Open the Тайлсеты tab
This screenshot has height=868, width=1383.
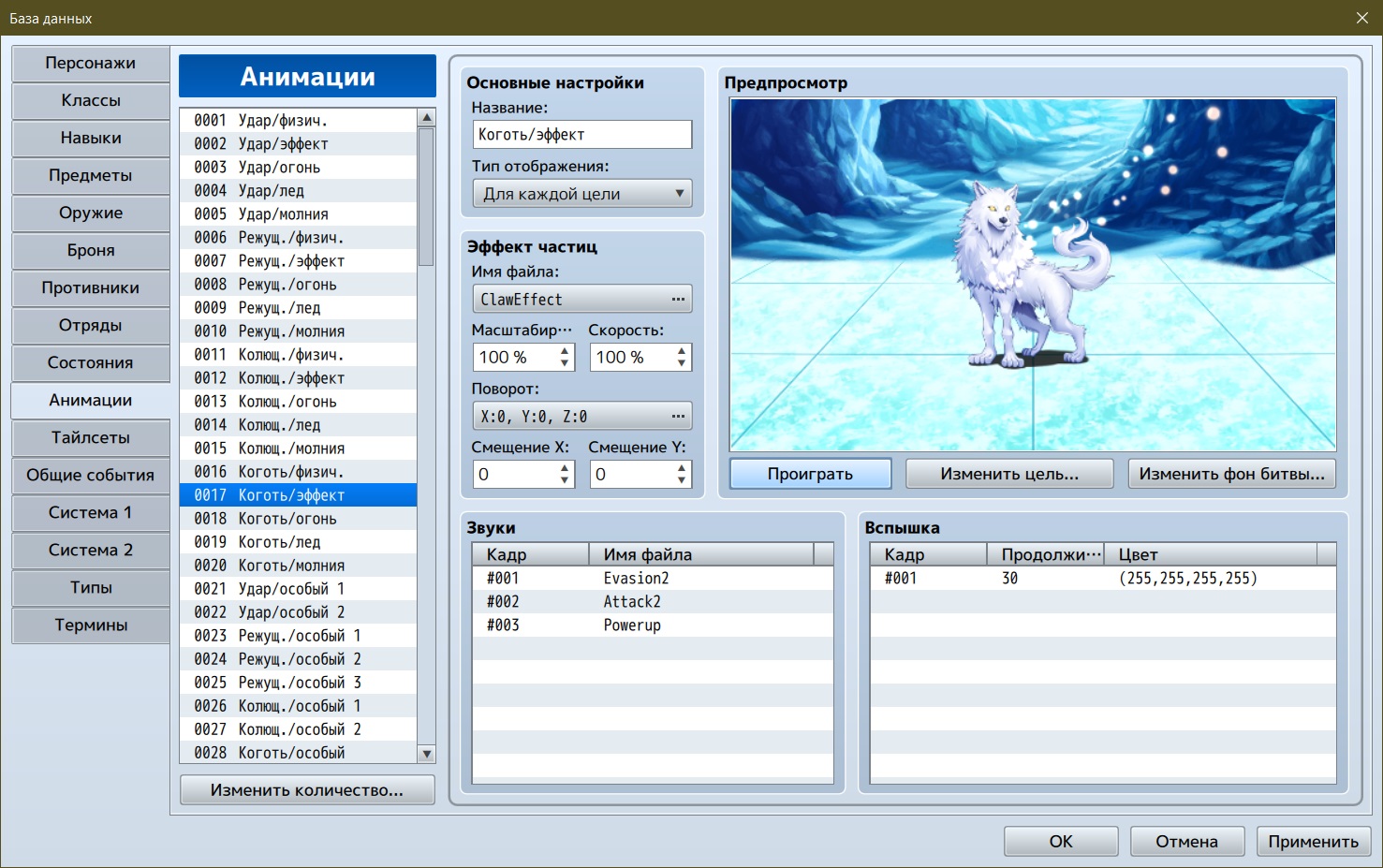(x=91, y=438)
